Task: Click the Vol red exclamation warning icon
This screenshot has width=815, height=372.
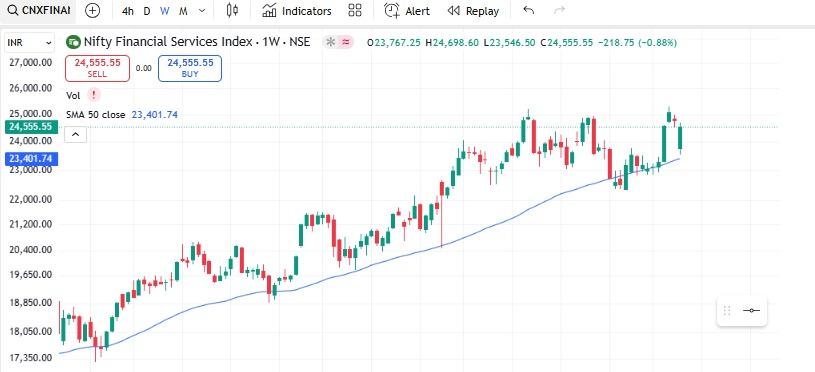Action: click(x=94, y=95)
